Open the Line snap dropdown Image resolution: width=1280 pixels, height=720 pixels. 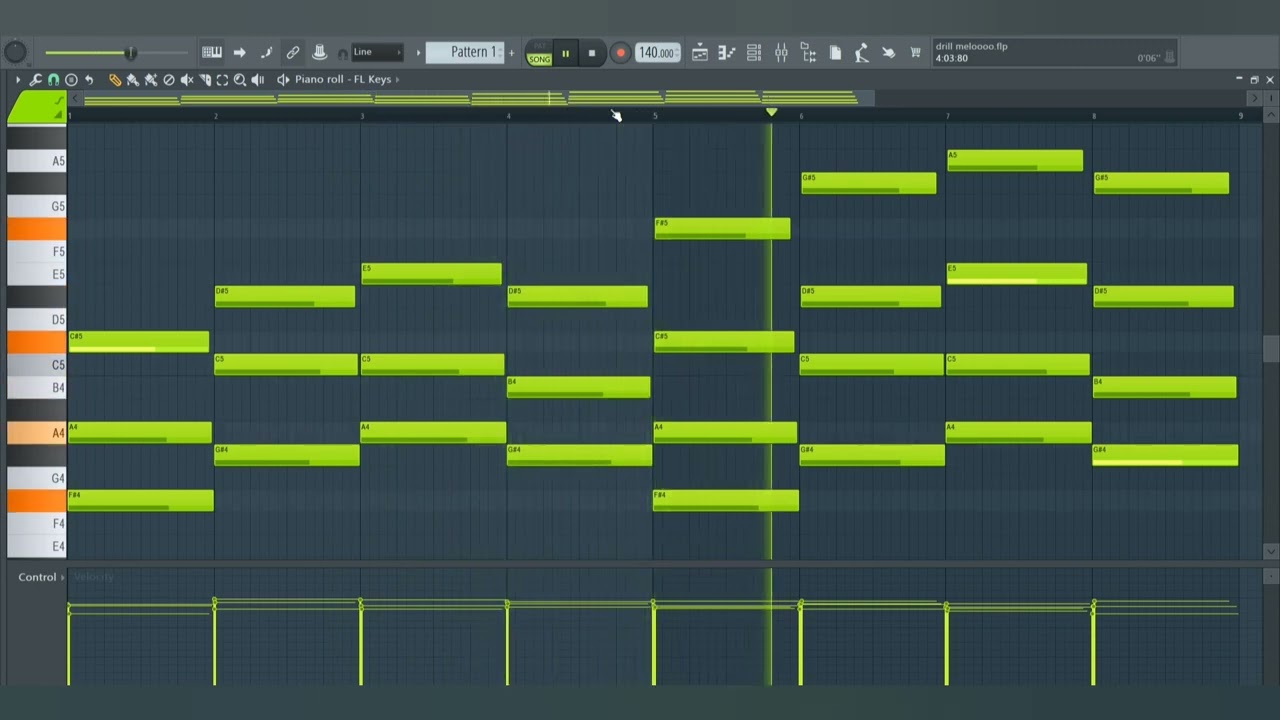click(x=378, y=52)
